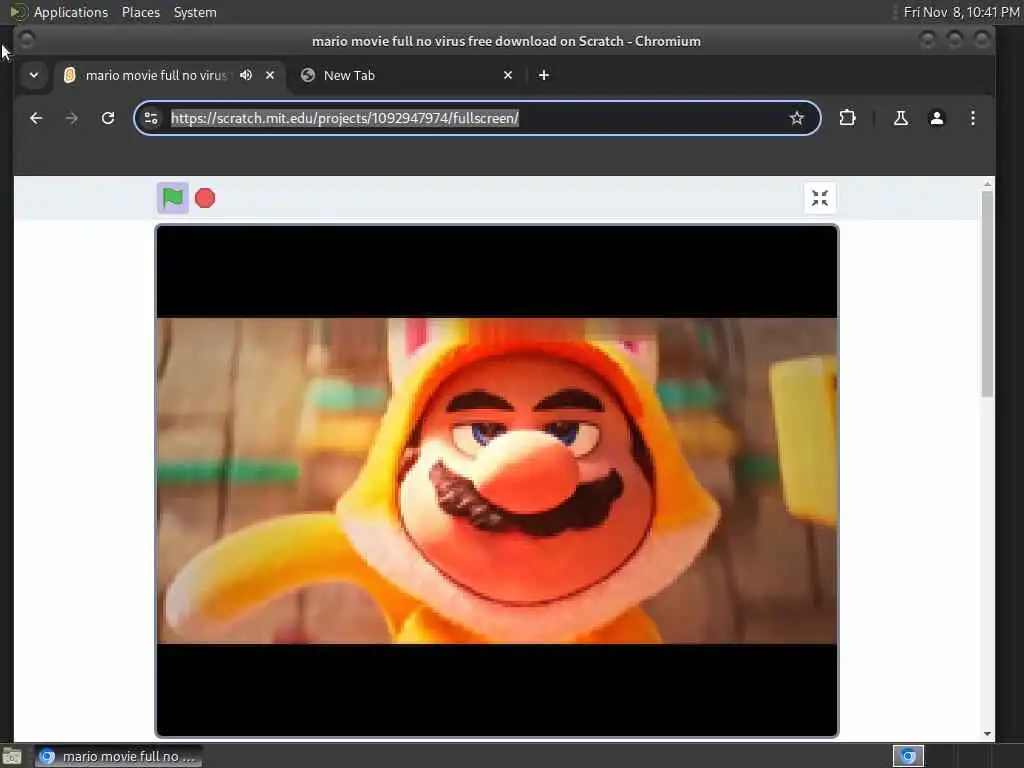Screen dimensions: 1024x768
Task: Close the New Tab tab
Action: [x=508, y=75]
